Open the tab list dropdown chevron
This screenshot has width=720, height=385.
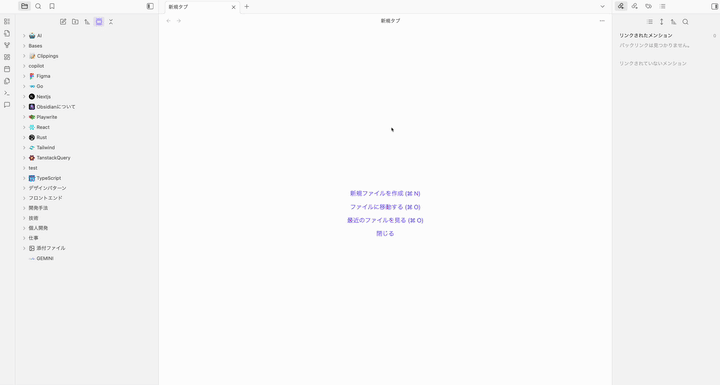[602, 6]
